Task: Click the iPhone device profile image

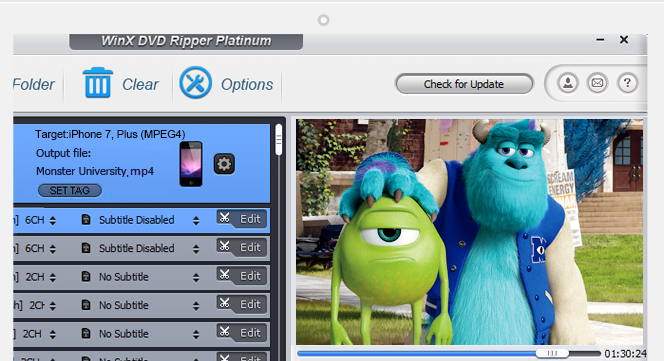Action: pyautogui.click(x=191, y=164)
